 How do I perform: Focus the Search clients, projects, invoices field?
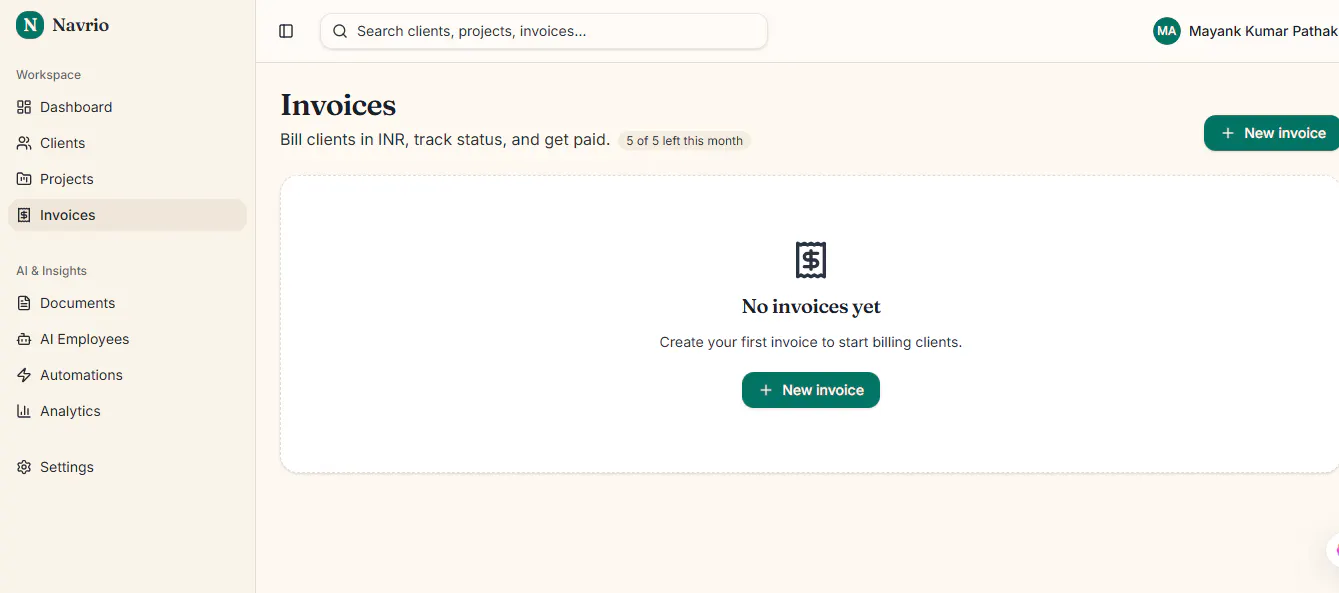[544, 31]
